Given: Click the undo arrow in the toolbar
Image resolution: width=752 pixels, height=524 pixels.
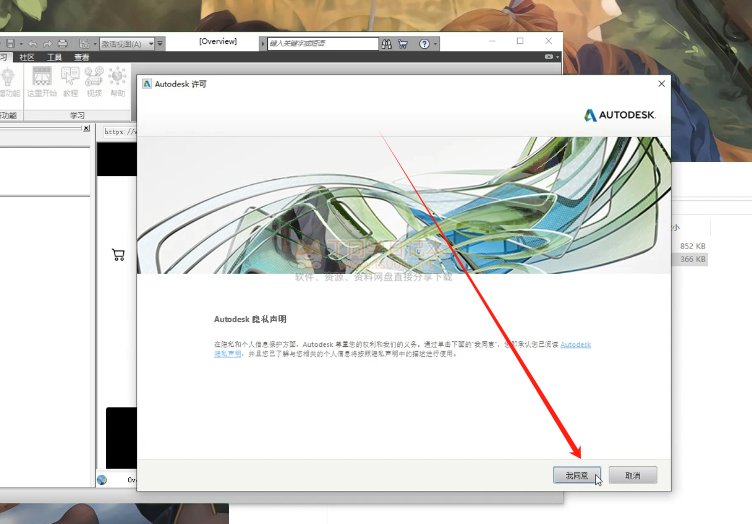Looking at the screenshot, I should pos(33,44).
